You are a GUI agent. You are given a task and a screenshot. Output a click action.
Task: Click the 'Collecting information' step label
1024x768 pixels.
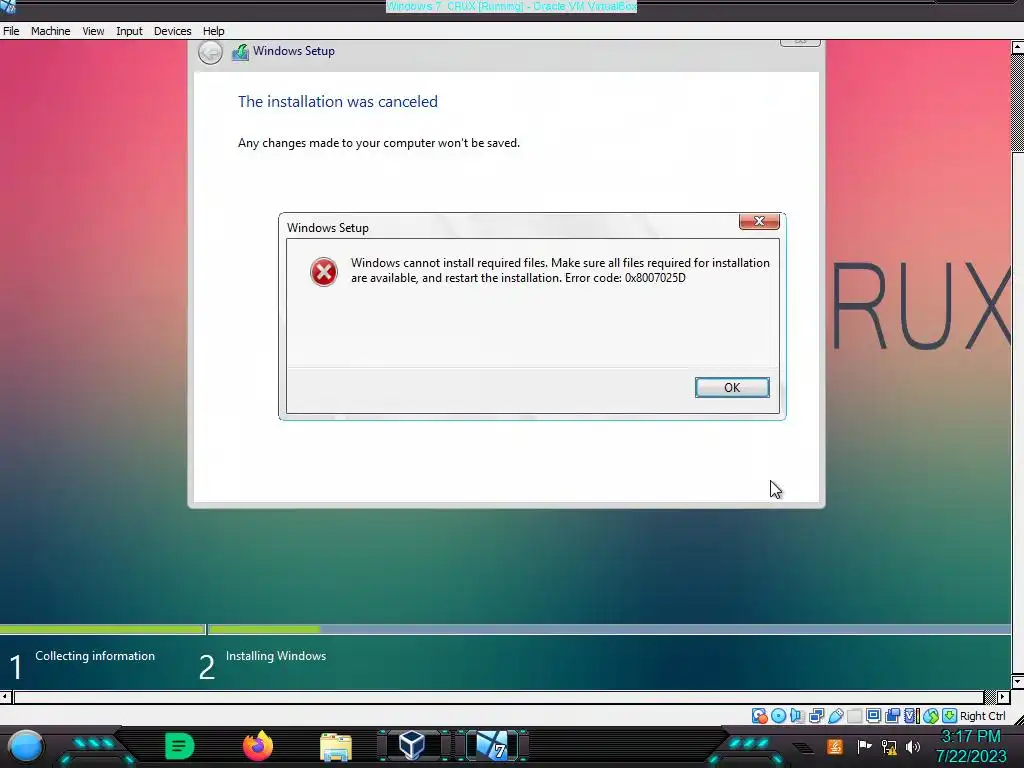(x=95, y=656)
